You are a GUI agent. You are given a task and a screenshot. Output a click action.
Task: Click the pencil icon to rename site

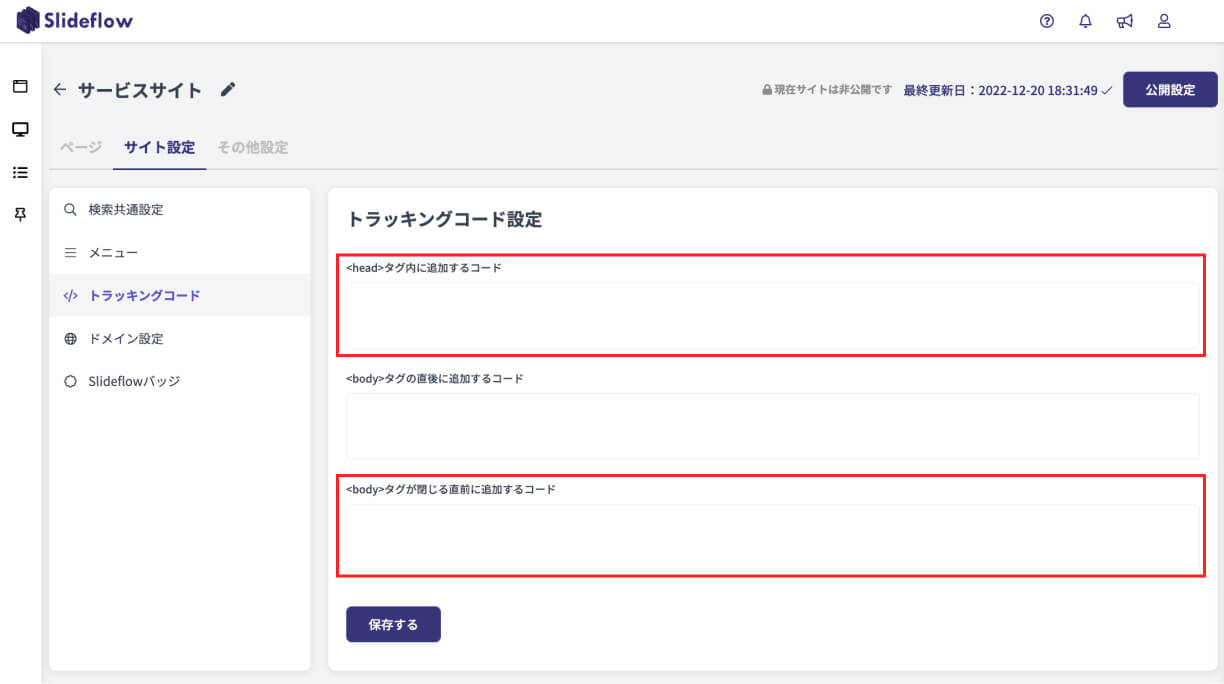[x=228, y=90]
